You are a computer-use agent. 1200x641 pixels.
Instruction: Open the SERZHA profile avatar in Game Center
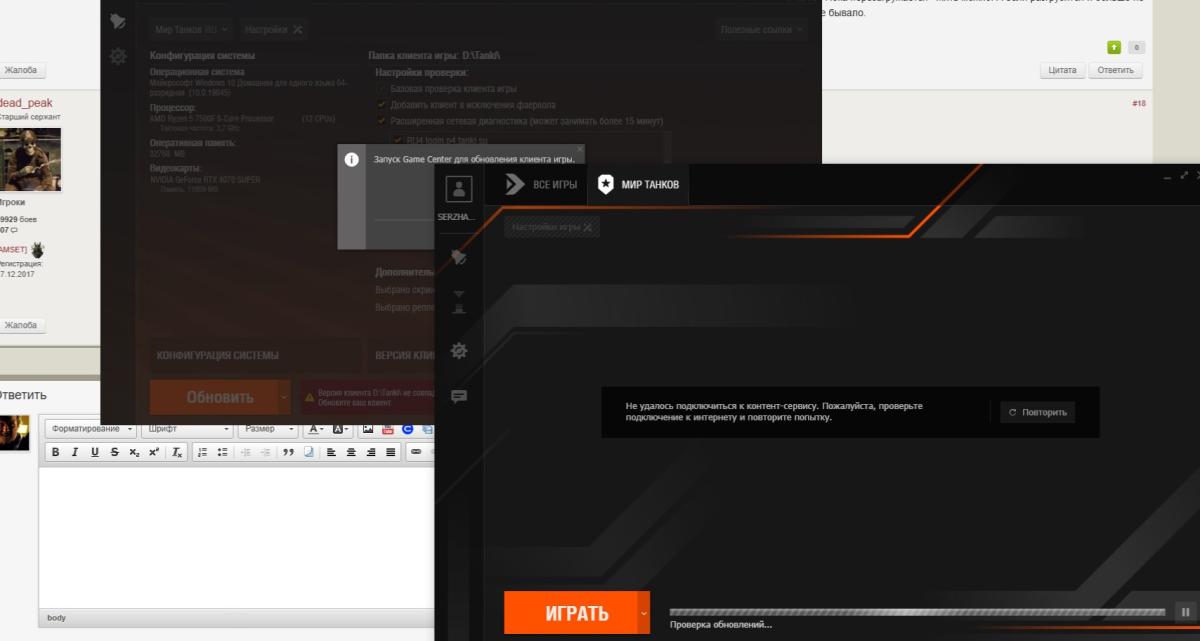(459, 190)
